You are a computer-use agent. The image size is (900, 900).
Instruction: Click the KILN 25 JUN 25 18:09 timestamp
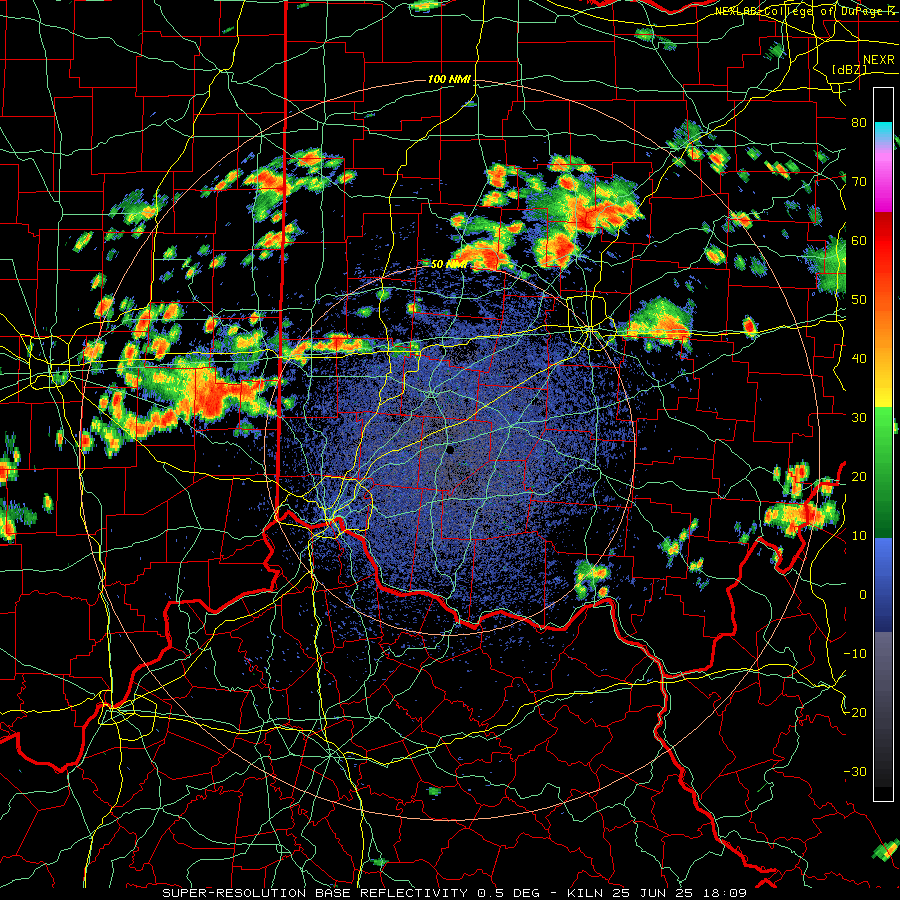tap(658, 893)
